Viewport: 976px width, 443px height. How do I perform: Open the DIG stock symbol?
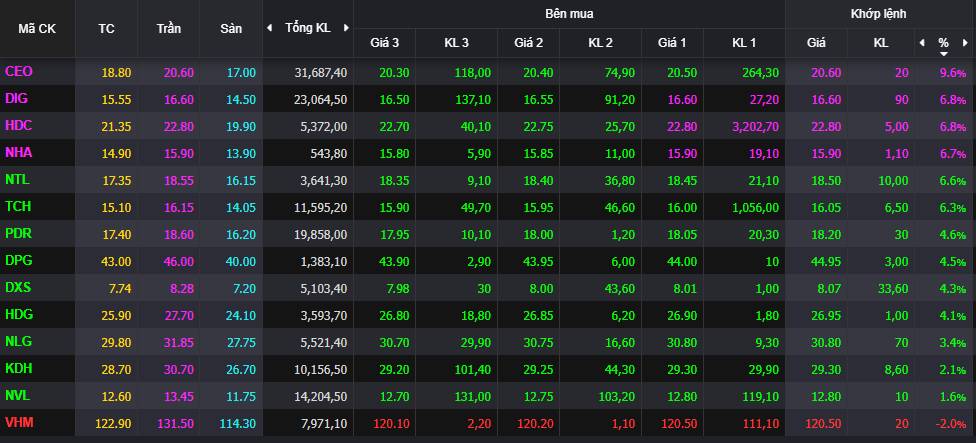pyautogui.click(x=16, y=99)
